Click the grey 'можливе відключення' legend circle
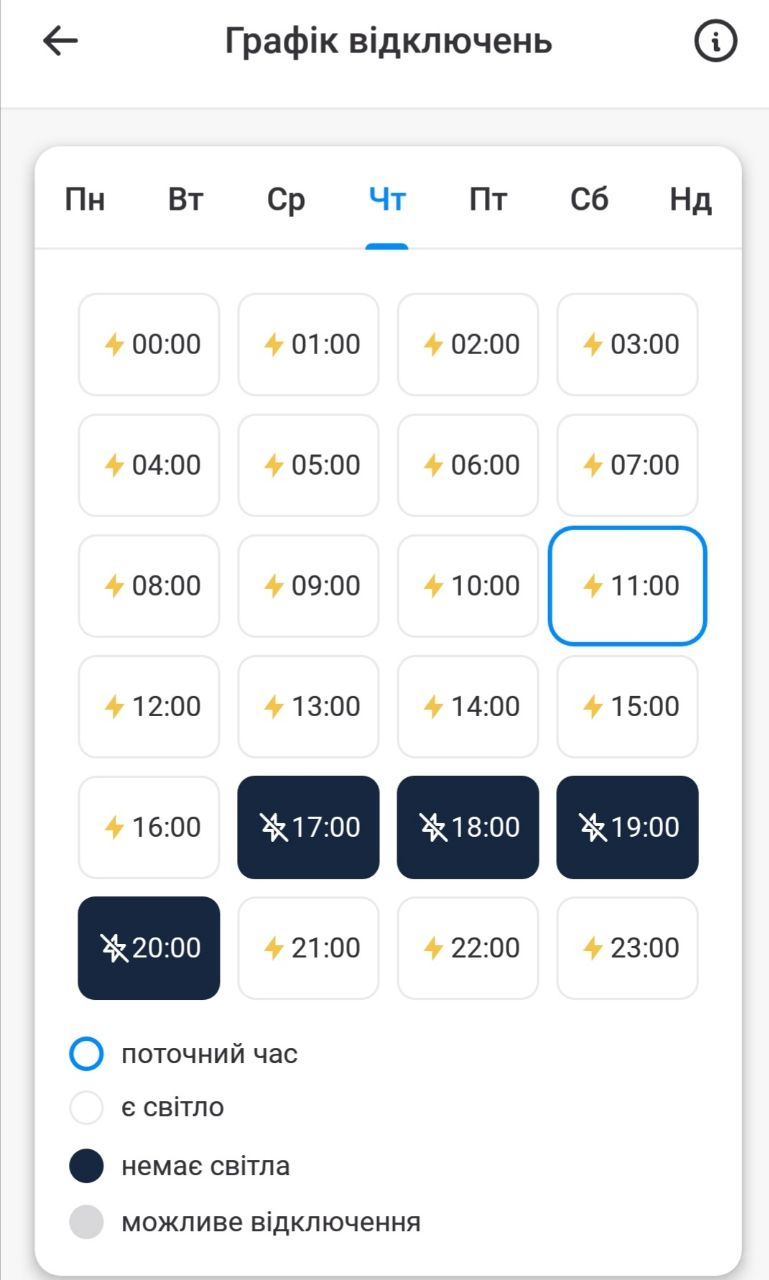The width and height of the screenshot is (769, 1280). (x=87, y=1222)
